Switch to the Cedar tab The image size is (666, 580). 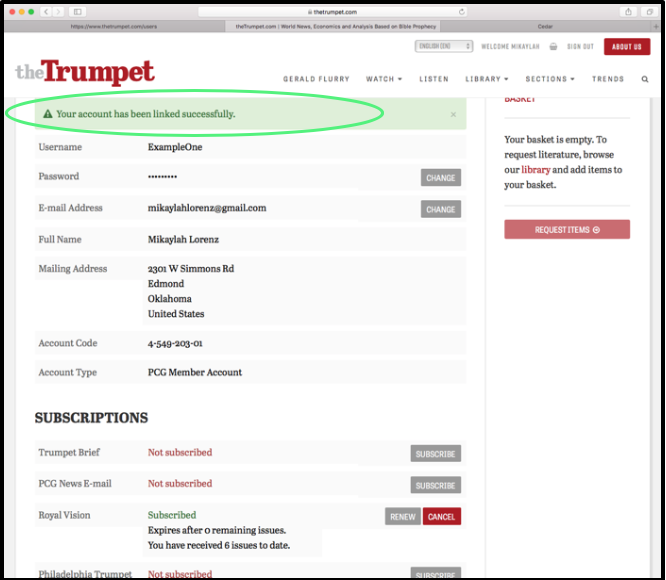pyautogui.click(x=545, y=26)
